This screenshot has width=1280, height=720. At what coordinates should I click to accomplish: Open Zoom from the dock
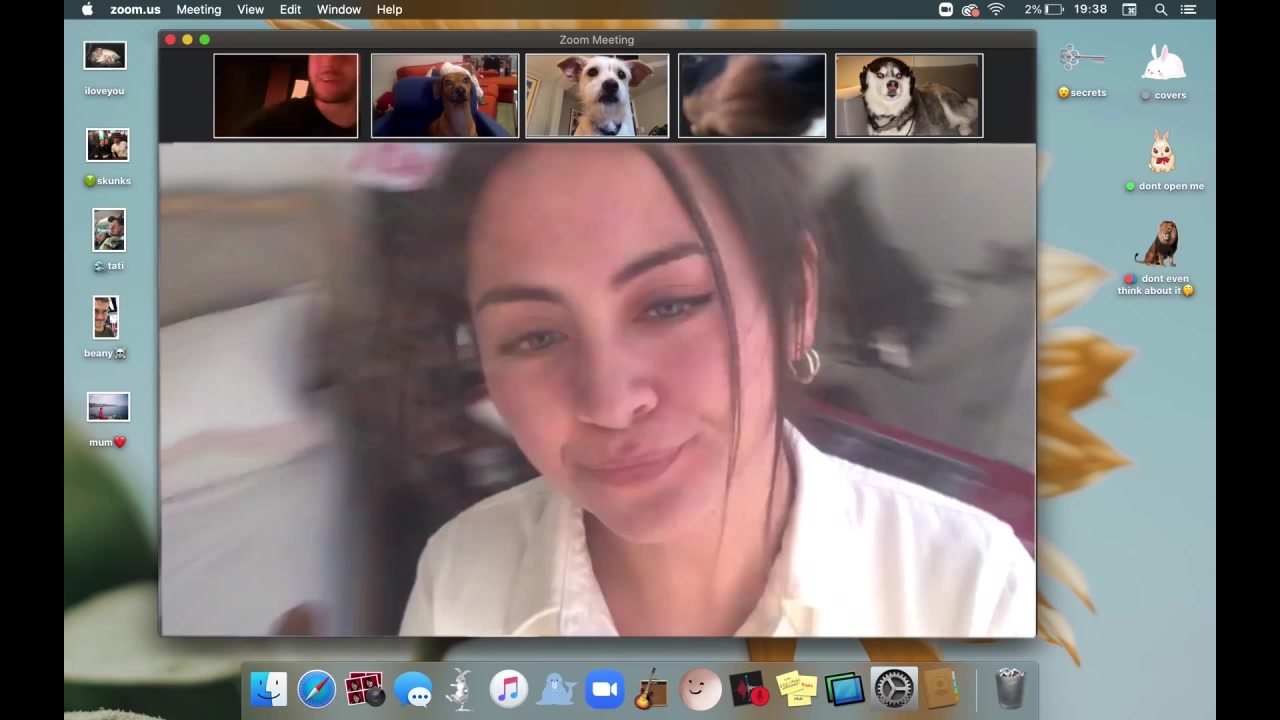pyautogui.click(x=604, y=690)
